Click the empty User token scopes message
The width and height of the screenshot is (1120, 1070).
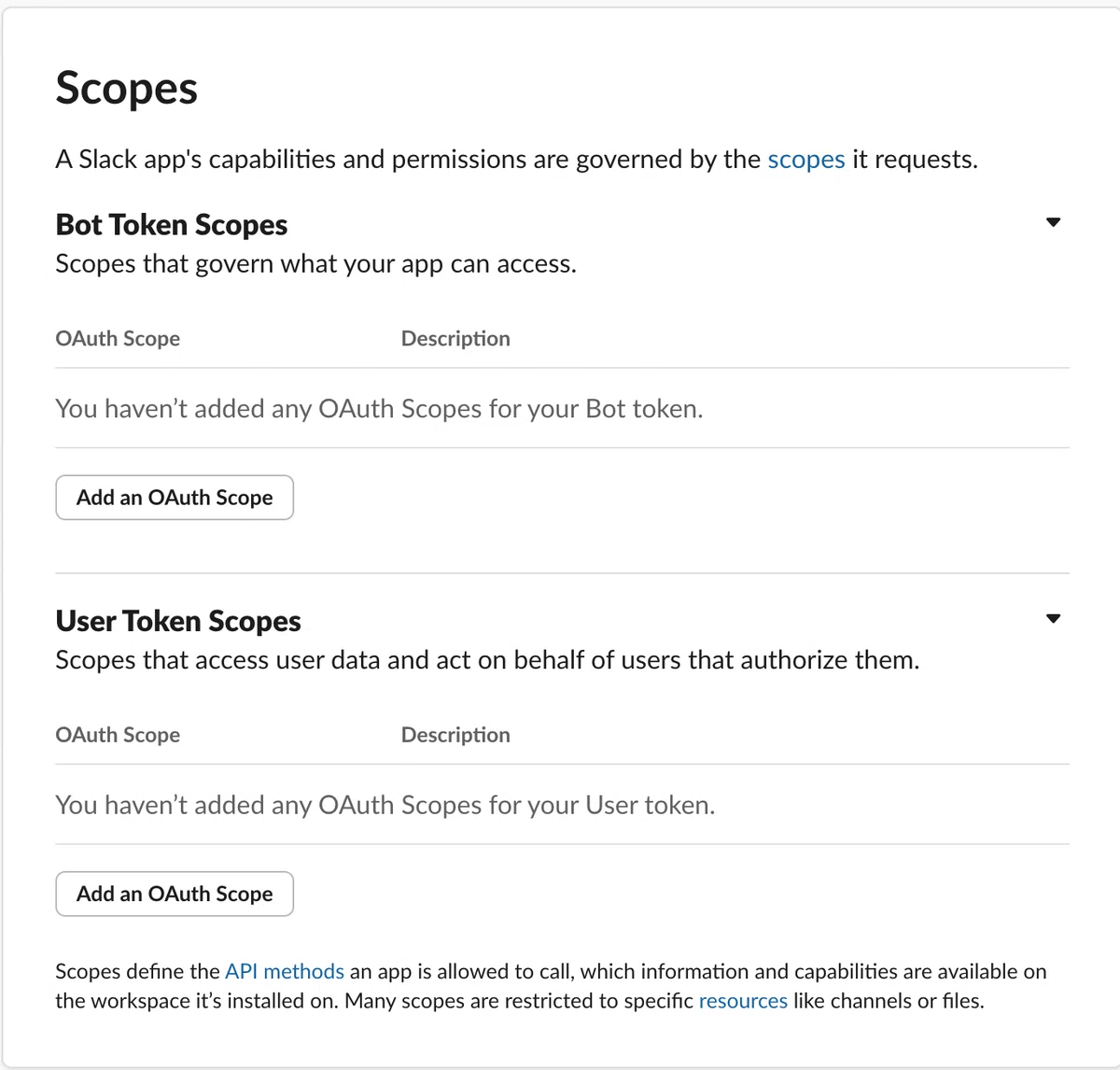tap(385, 805)
